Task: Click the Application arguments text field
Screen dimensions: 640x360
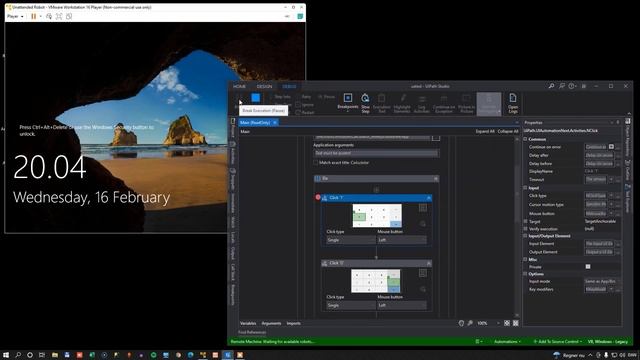Action: click(x=376, y=153)
